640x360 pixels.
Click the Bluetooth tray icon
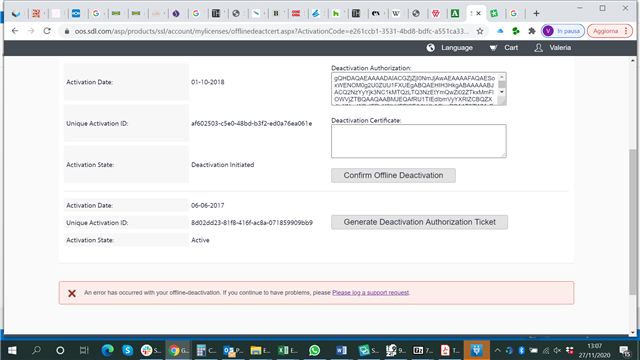pyautogui.click(x=521, y=350)
